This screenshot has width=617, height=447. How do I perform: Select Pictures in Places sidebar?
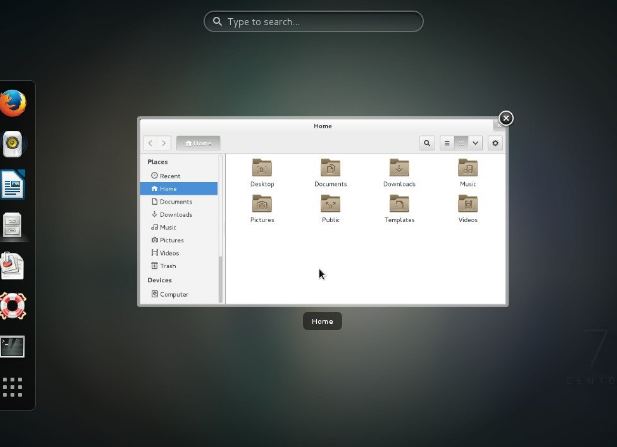(179, 240)
